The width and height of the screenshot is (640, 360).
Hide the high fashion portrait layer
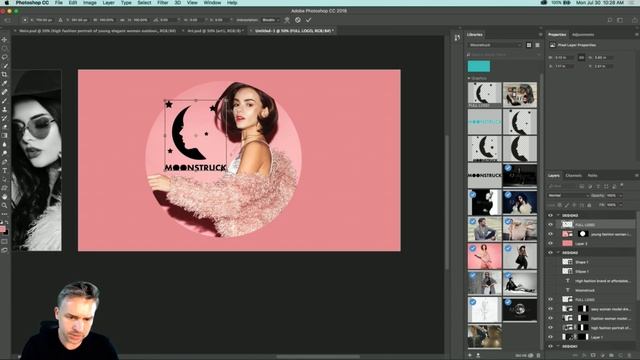(x=550, y=327)
